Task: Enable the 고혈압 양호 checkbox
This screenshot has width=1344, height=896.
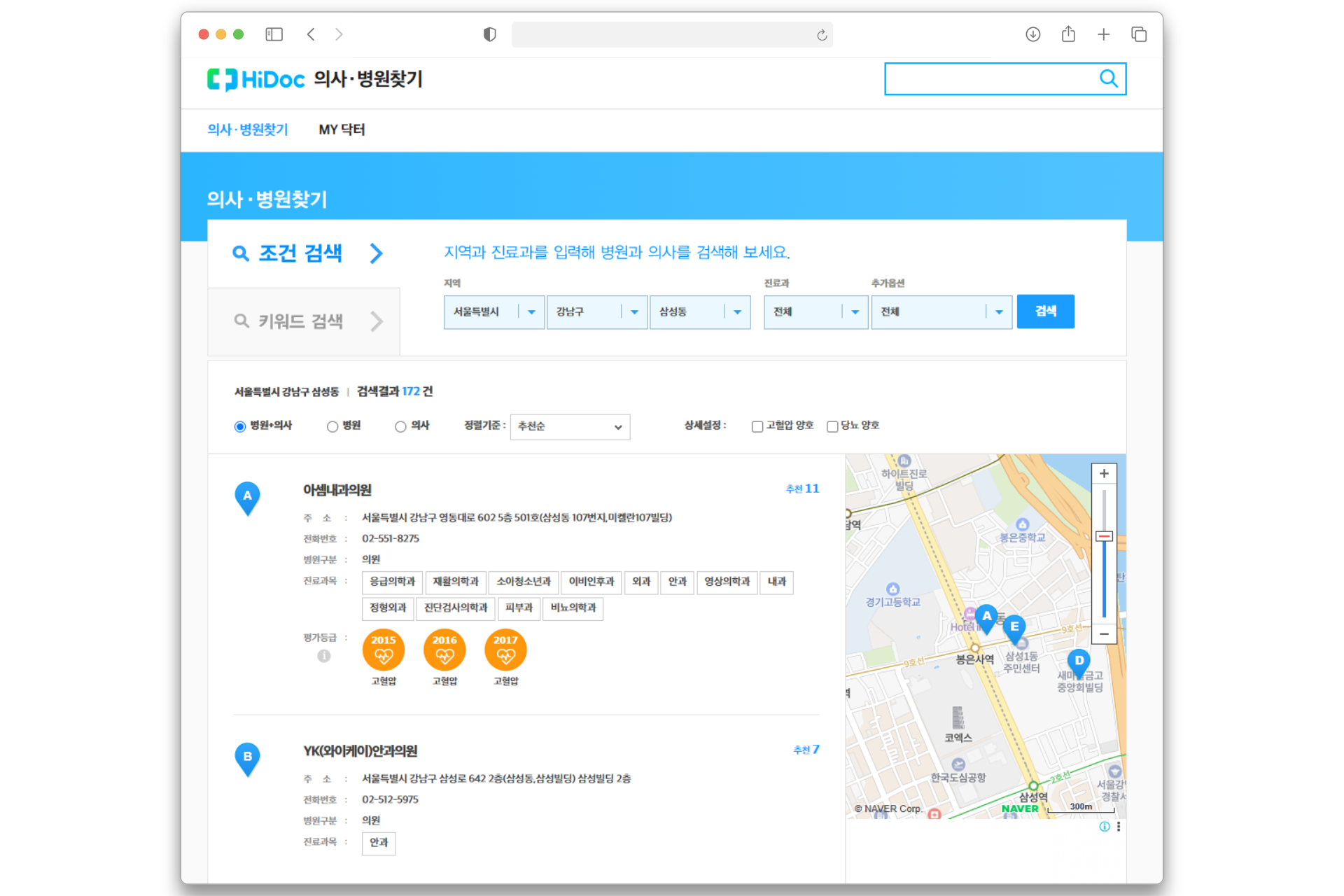Action: [757, 426]
